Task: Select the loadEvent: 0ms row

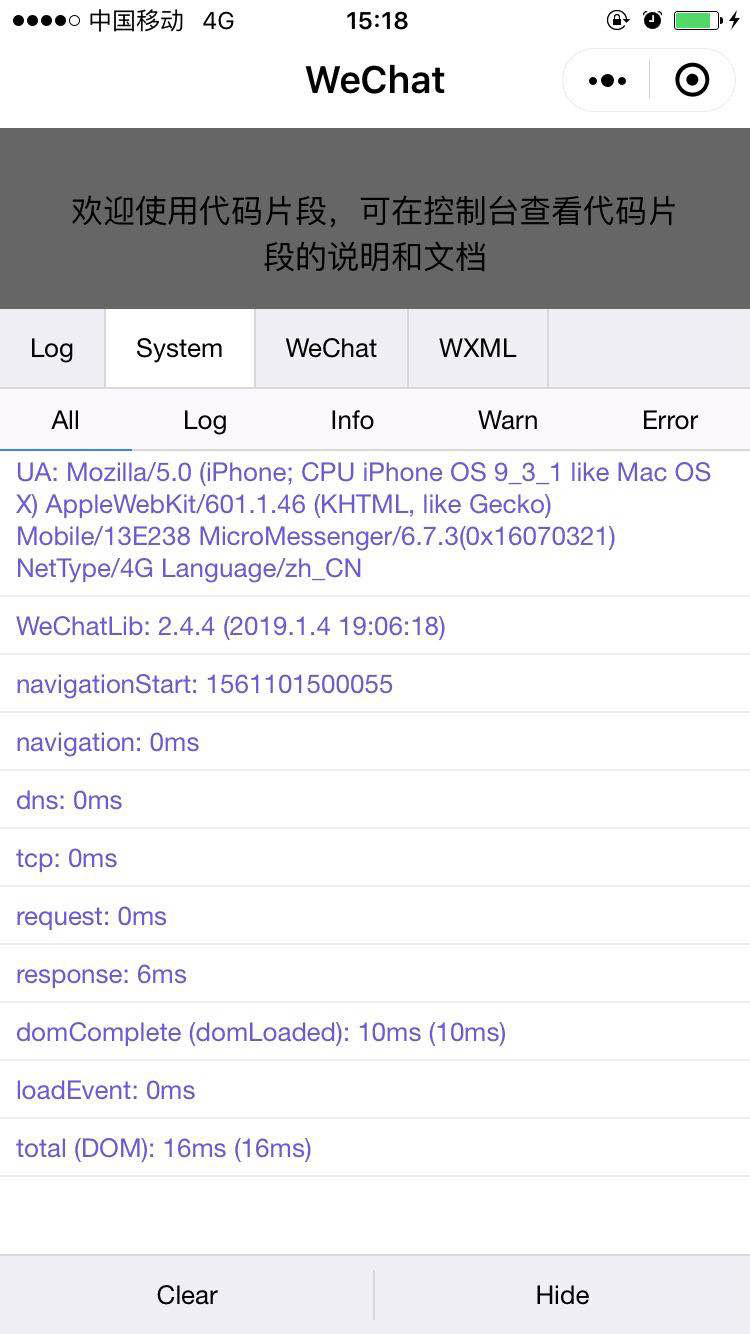Action: 375,1090
